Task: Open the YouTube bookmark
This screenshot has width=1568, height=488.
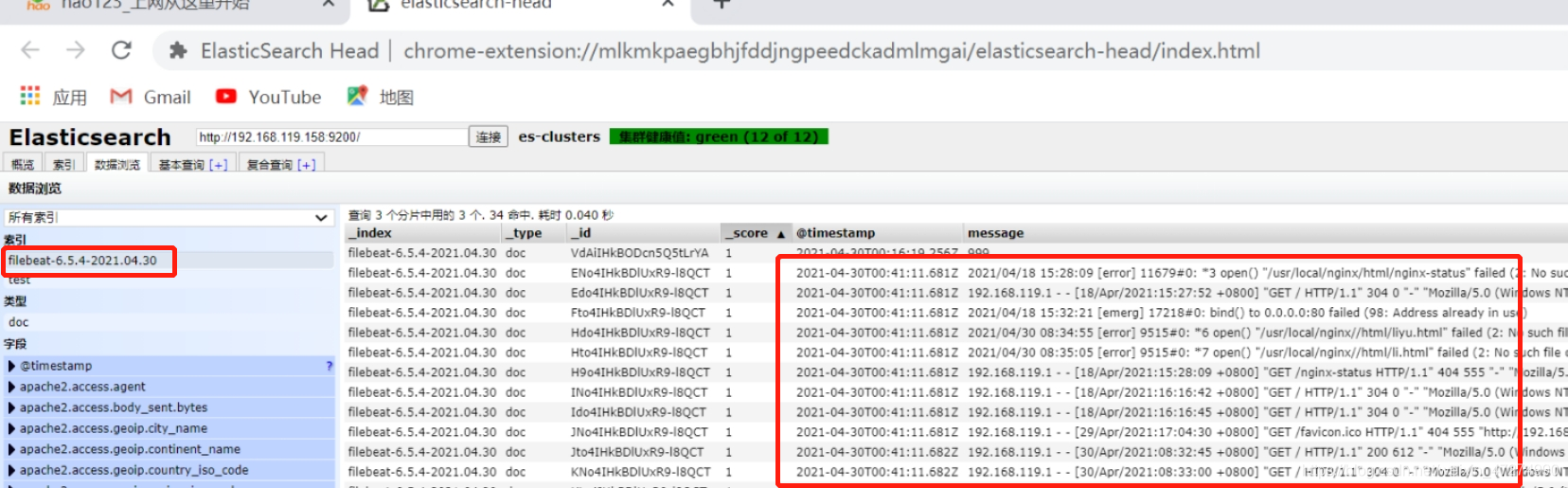Action: coord(269,97)
